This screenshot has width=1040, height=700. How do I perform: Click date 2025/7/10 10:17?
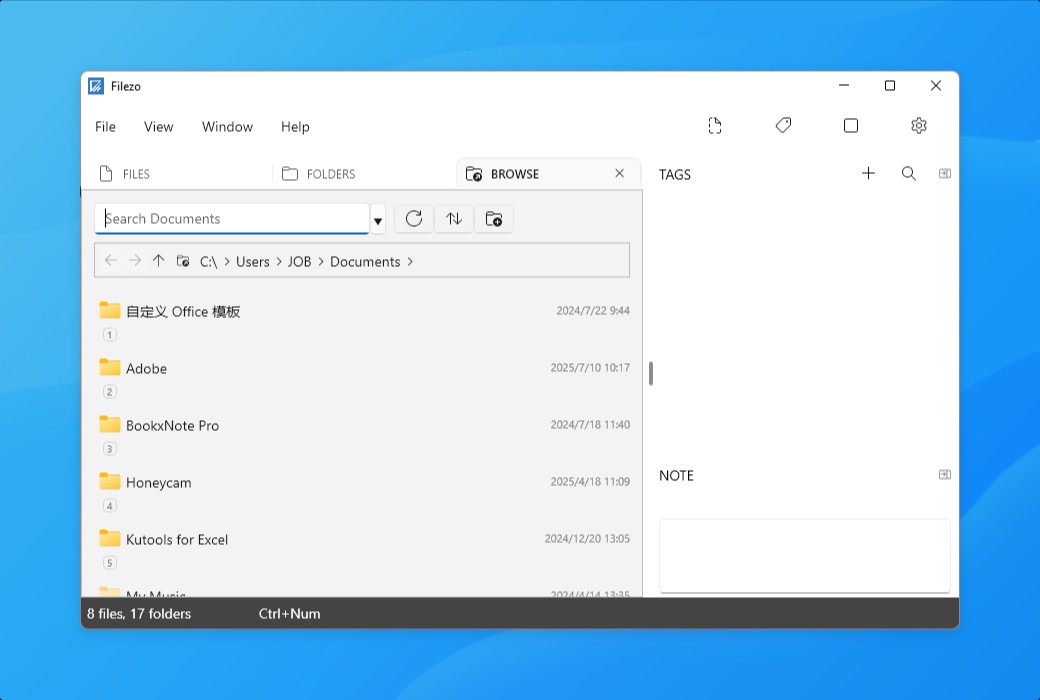[x=590, y=368]
